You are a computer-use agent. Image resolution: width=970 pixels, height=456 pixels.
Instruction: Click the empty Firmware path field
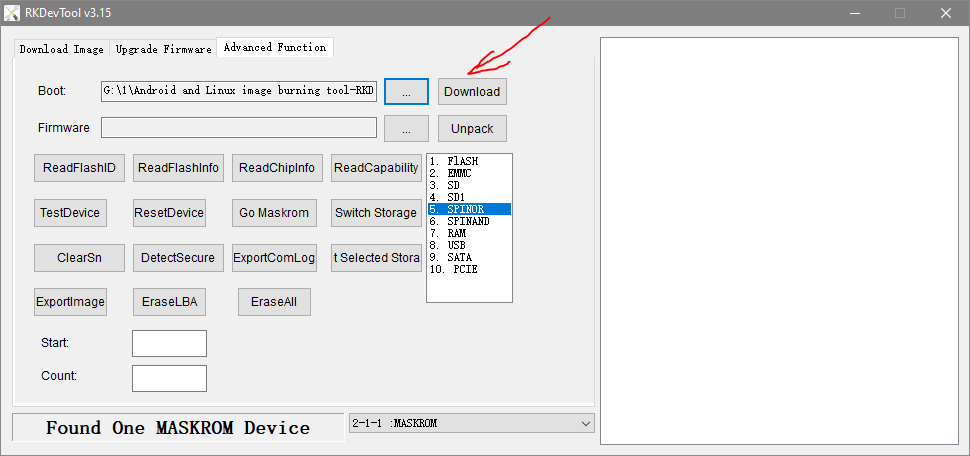pos(239,128)
